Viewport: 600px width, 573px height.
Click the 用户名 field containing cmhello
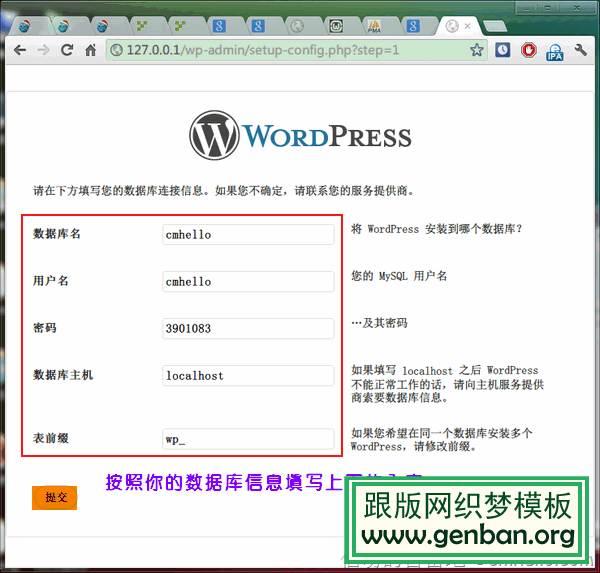pyautogui.click(x=248, y=282)
